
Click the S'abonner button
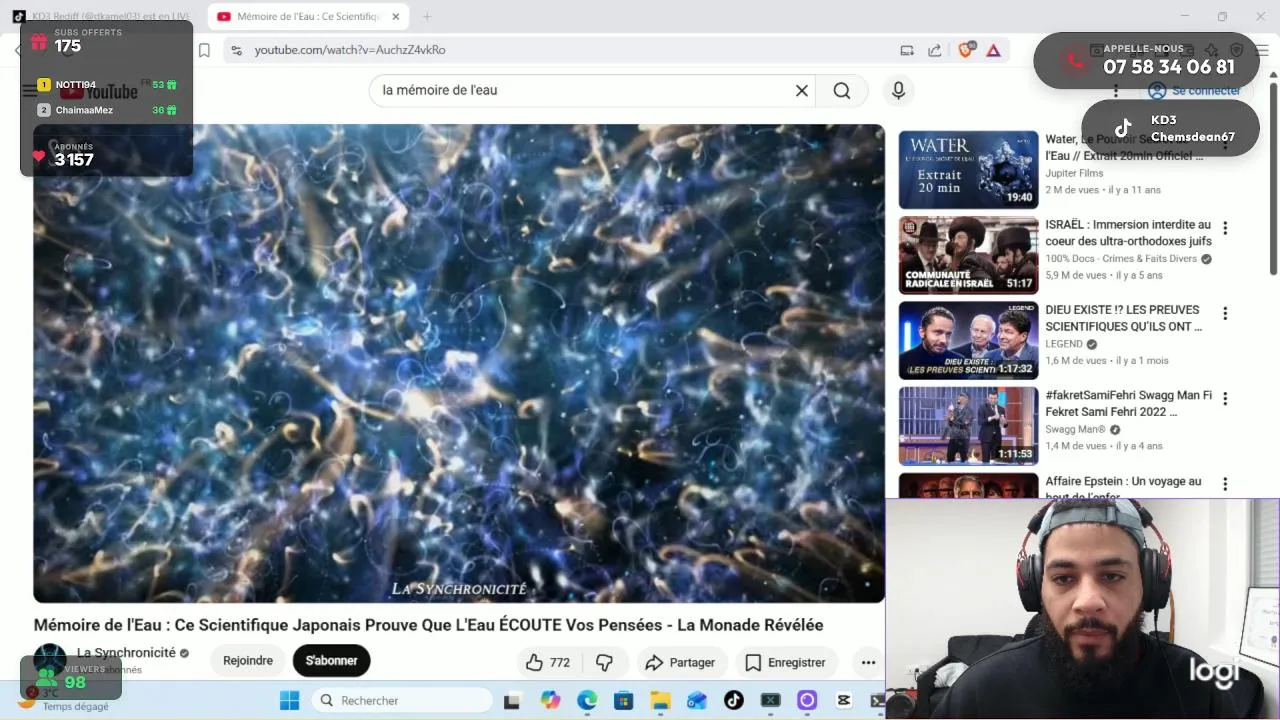(x=331, y=661)
